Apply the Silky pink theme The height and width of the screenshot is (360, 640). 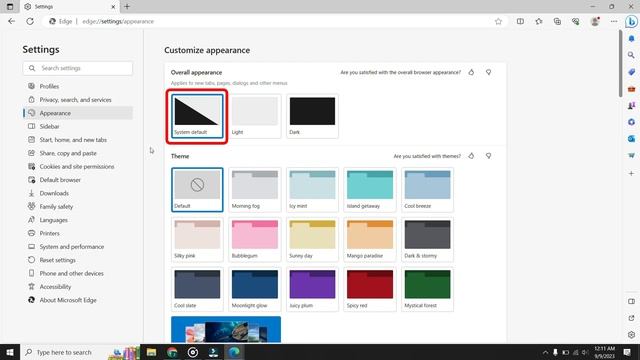[197, 240]
